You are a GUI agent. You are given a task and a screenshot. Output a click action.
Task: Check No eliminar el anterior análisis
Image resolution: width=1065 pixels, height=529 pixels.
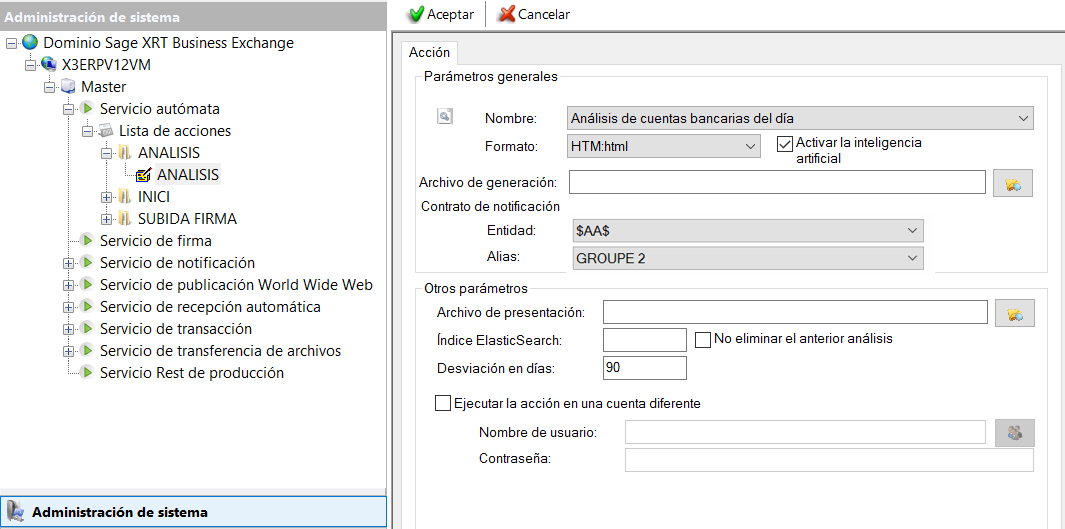click(702, 339)
